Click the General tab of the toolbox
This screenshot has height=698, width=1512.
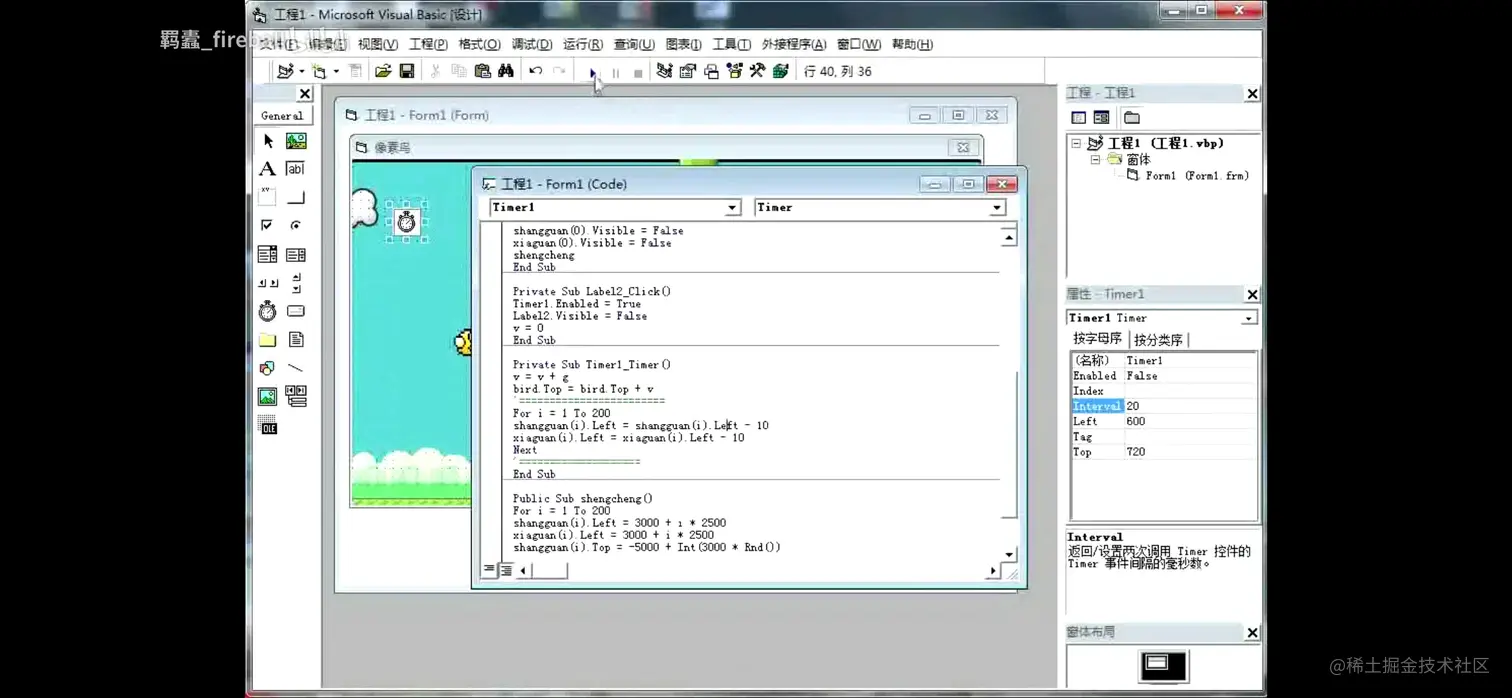282,115
